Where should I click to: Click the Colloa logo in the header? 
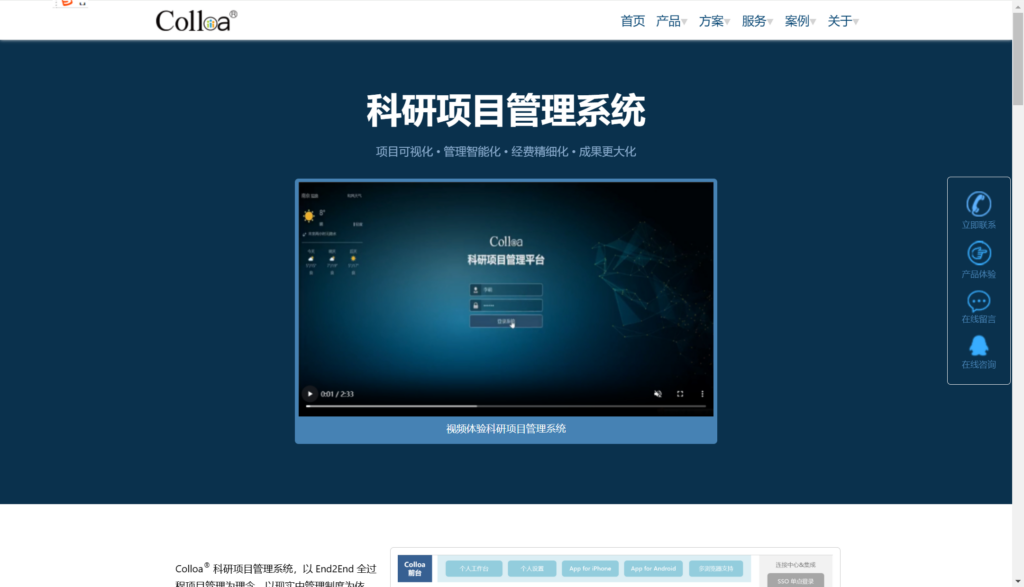196,20
